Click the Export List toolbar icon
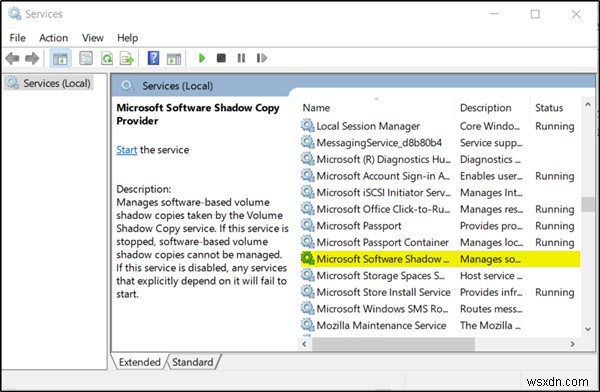Viewport: 600px width, 392px height. pyautogui.click(x=127, y=59)
